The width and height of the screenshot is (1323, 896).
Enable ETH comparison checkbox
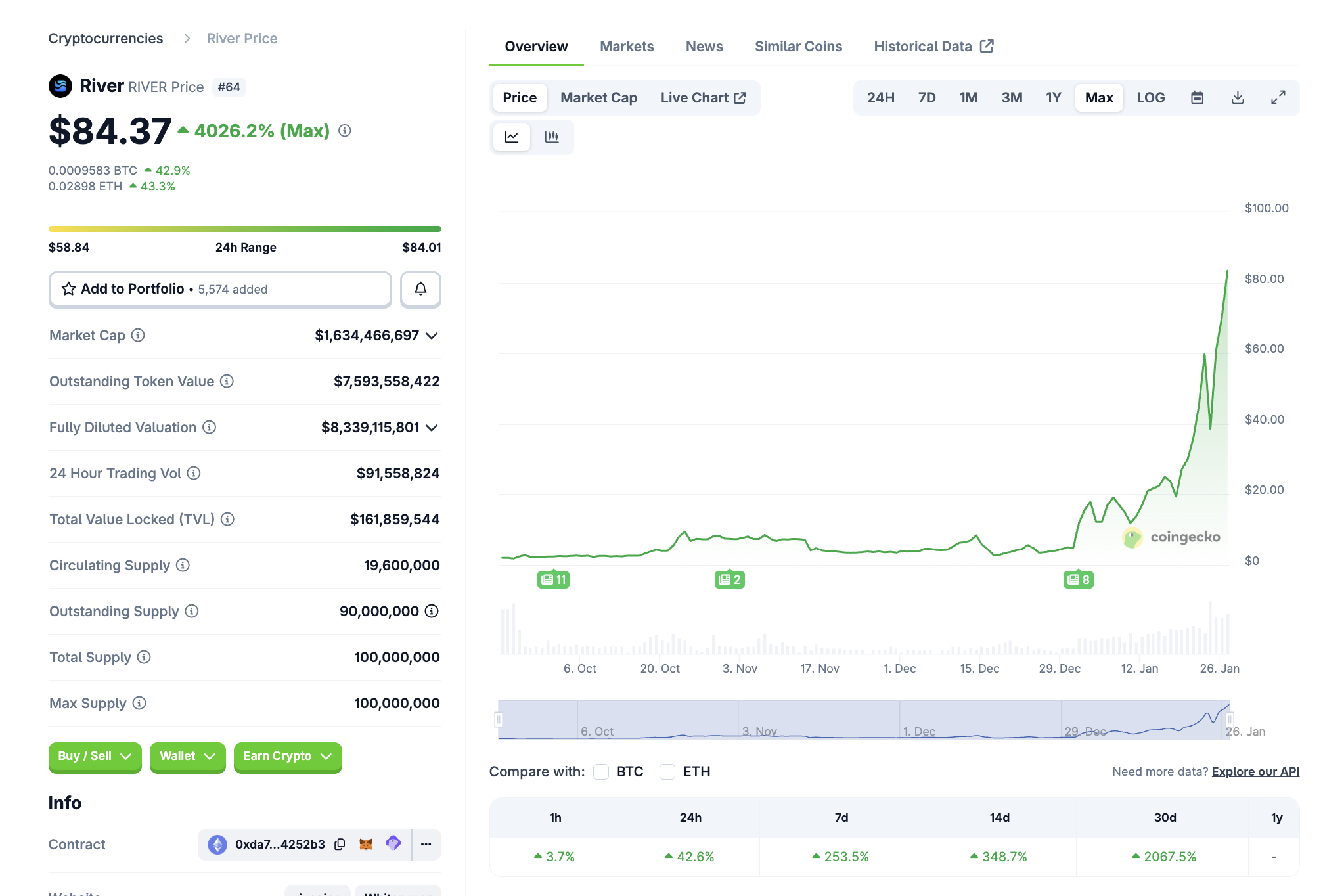tap(667, 772)
